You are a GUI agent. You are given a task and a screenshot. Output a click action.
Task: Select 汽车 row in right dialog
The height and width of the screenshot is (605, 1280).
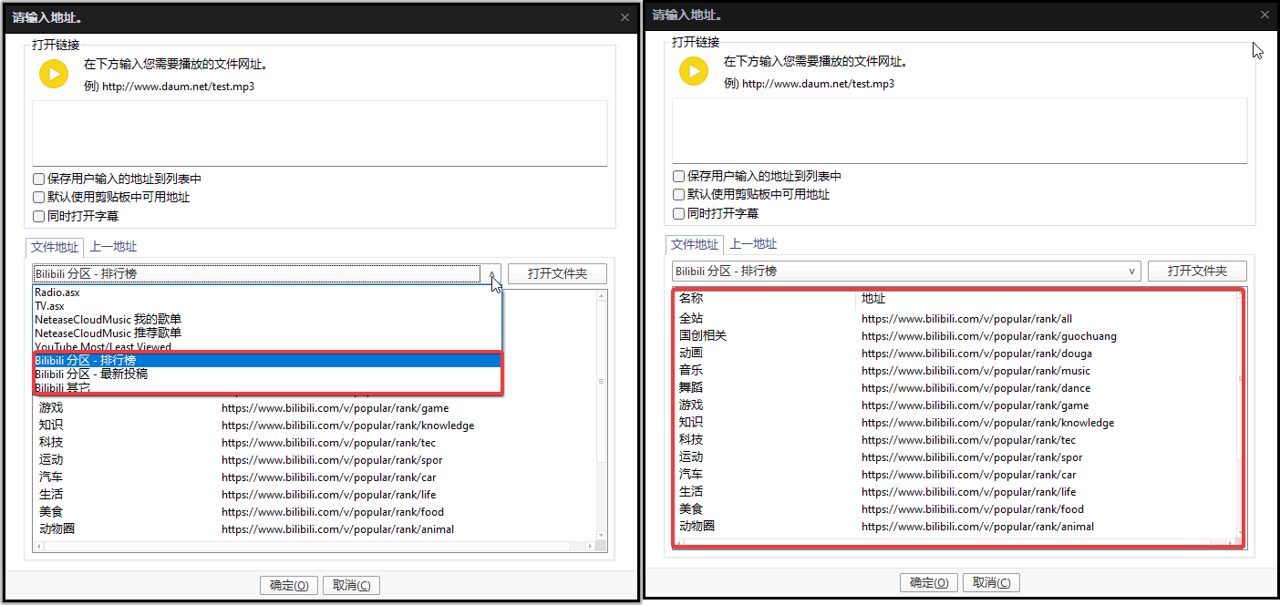click(956, 474)
